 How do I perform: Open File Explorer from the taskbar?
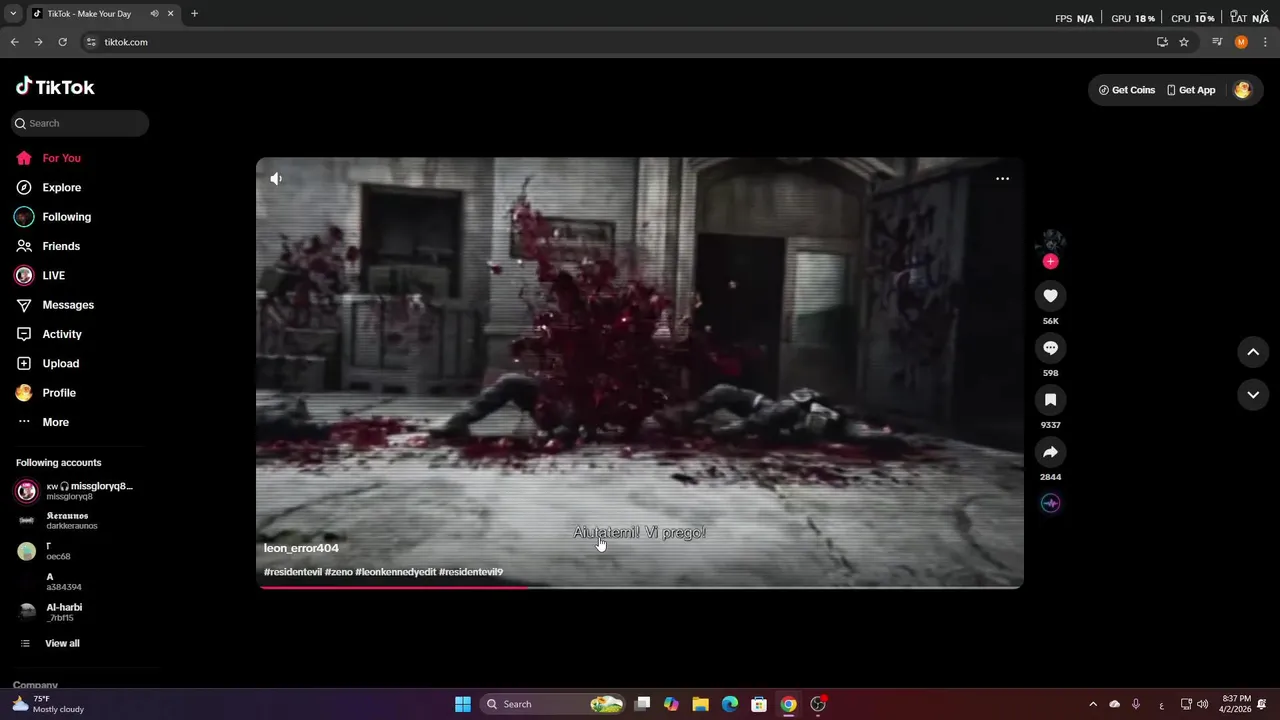[x=700, y=704]
